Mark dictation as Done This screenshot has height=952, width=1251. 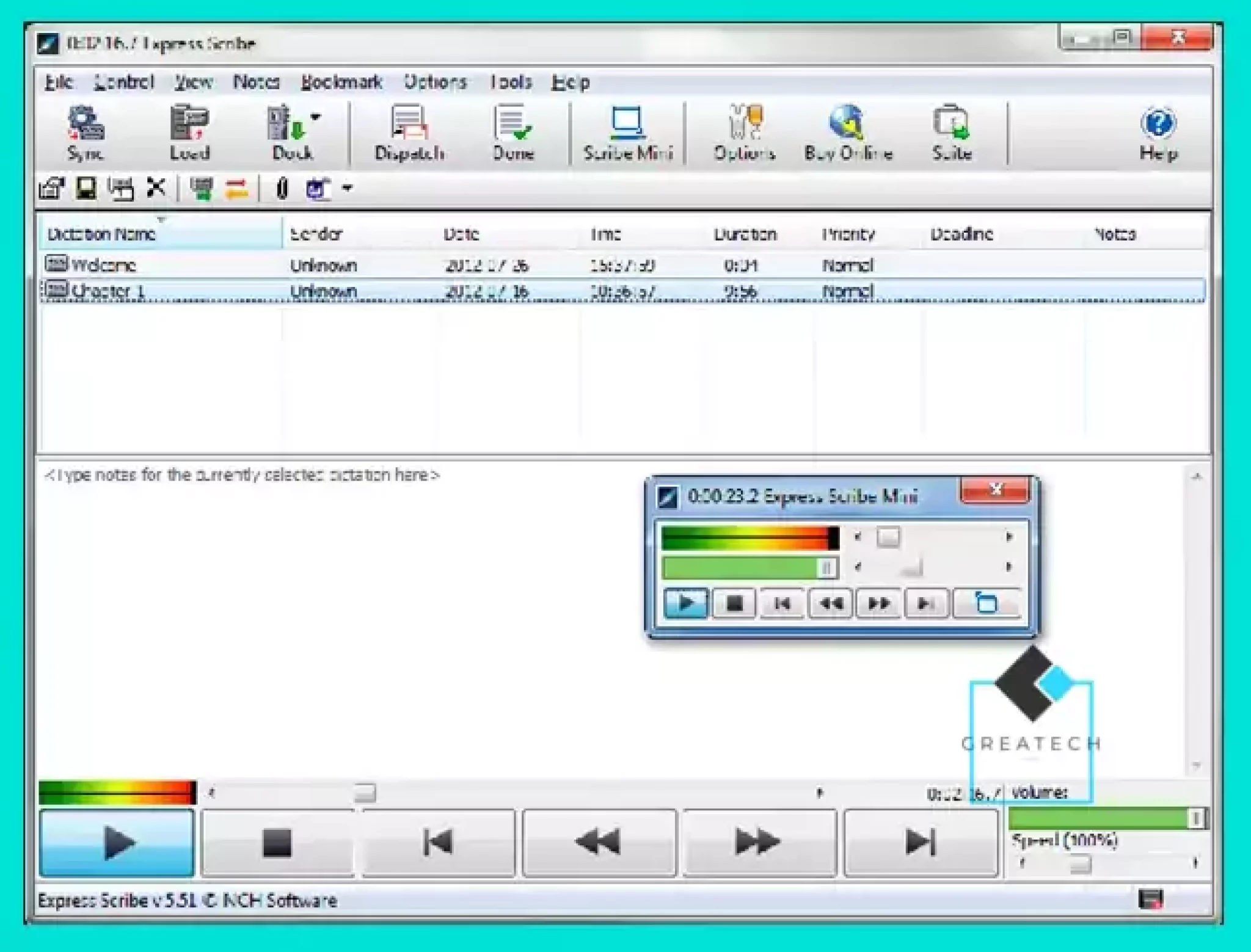513,133
